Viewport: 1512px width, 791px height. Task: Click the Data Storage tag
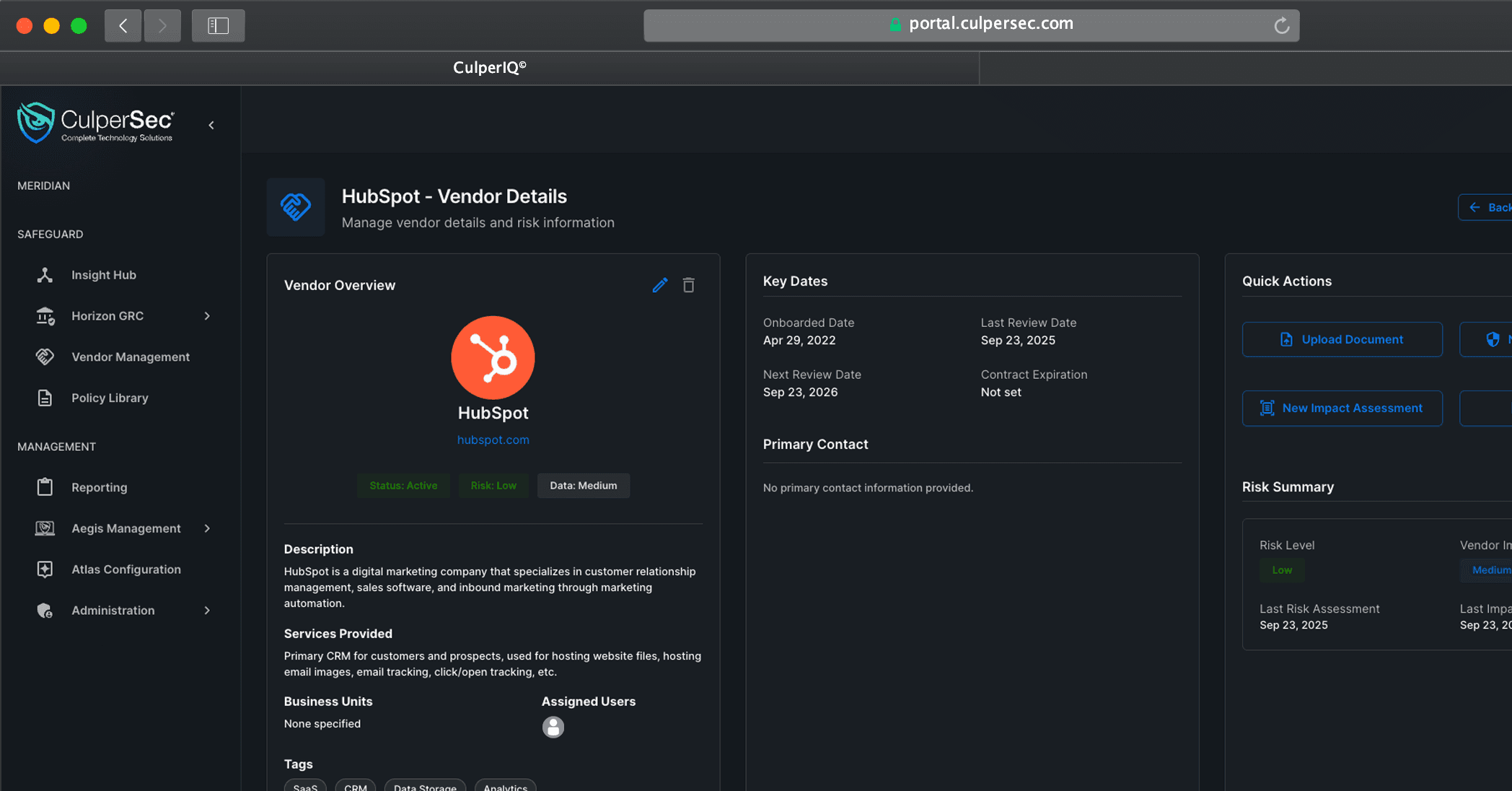pos(425,786)
